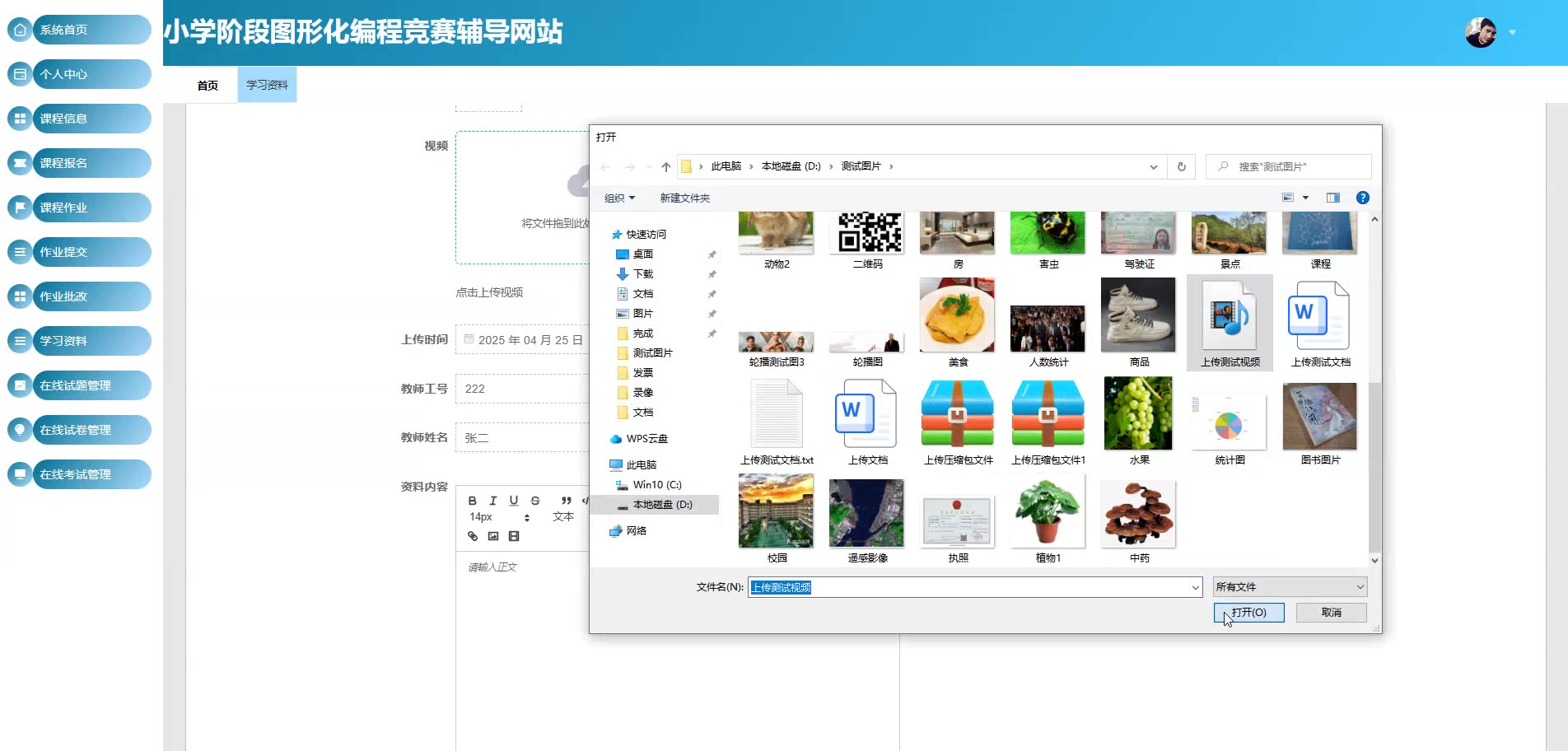Switch to the 首页 tab
Viewport: 1568px width, 751px height.
click(x=208, y=85)
